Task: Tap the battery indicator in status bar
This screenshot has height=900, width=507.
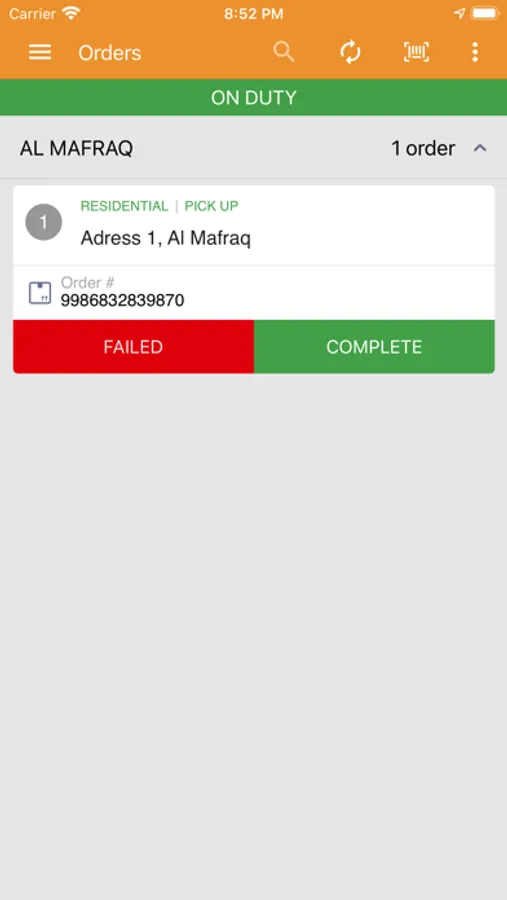Action: pos(485,14)
